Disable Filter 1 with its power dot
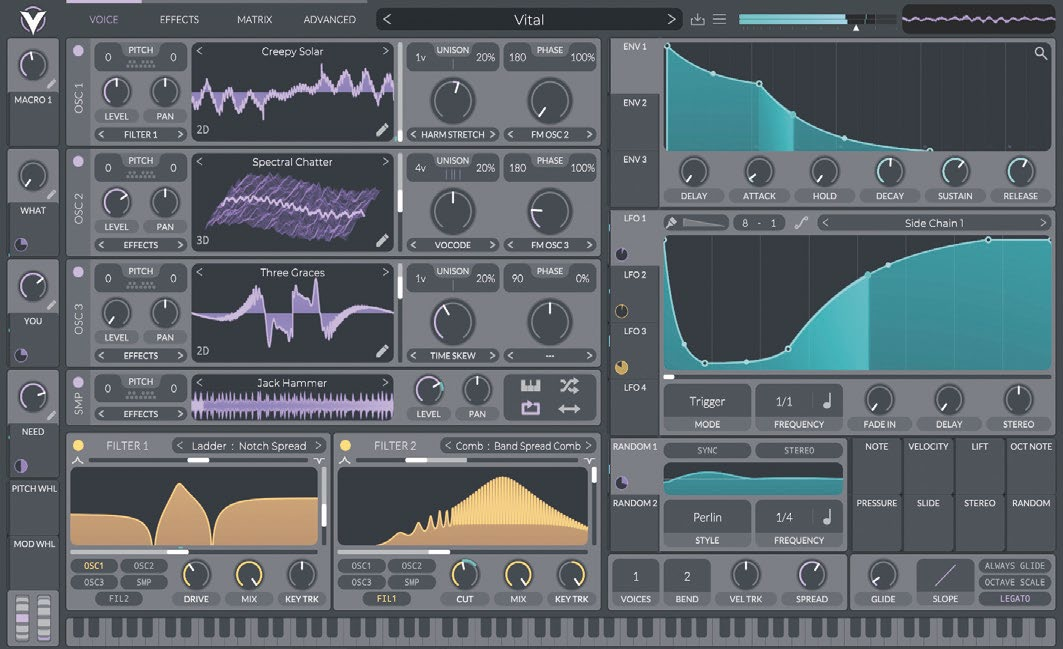The height and width of the screenshot is (649, 1063). coord(78,446)
